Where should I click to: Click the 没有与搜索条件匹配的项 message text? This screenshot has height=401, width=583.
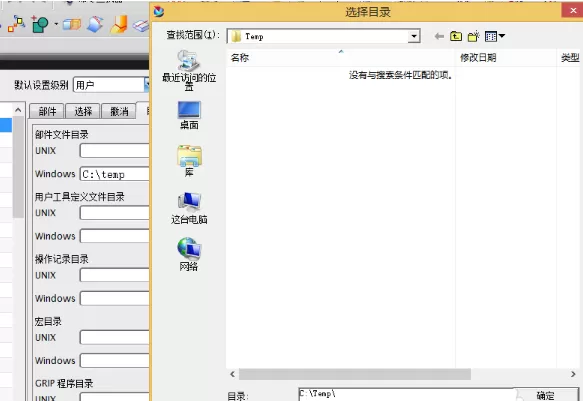(400, 75)
